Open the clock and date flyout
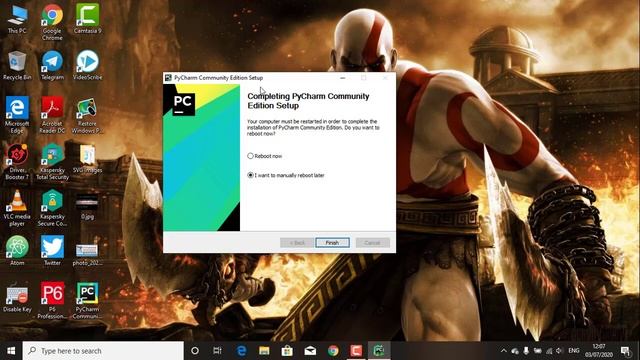 [599, 351]
